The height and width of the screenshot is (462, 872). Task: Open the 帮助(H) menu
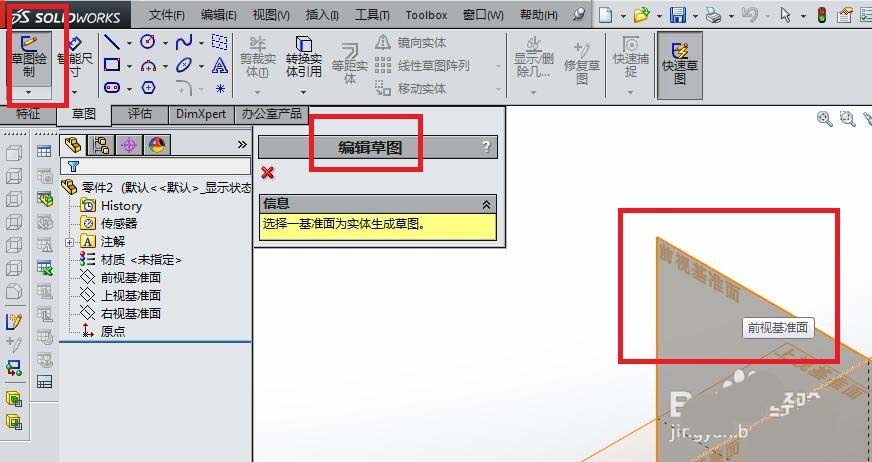[539, 15]
